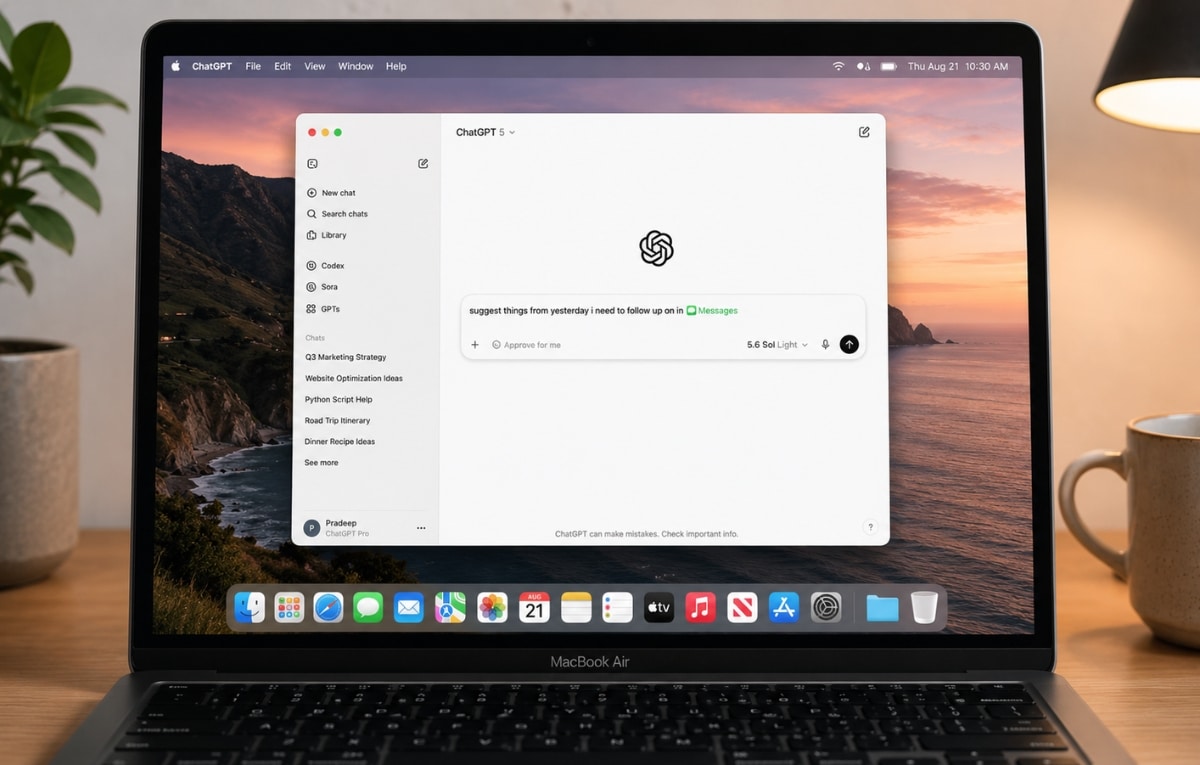Open the ChatGPT 5 model dropdown
The width and height of the screenshot is (1200, 765).
click(485, 132)
